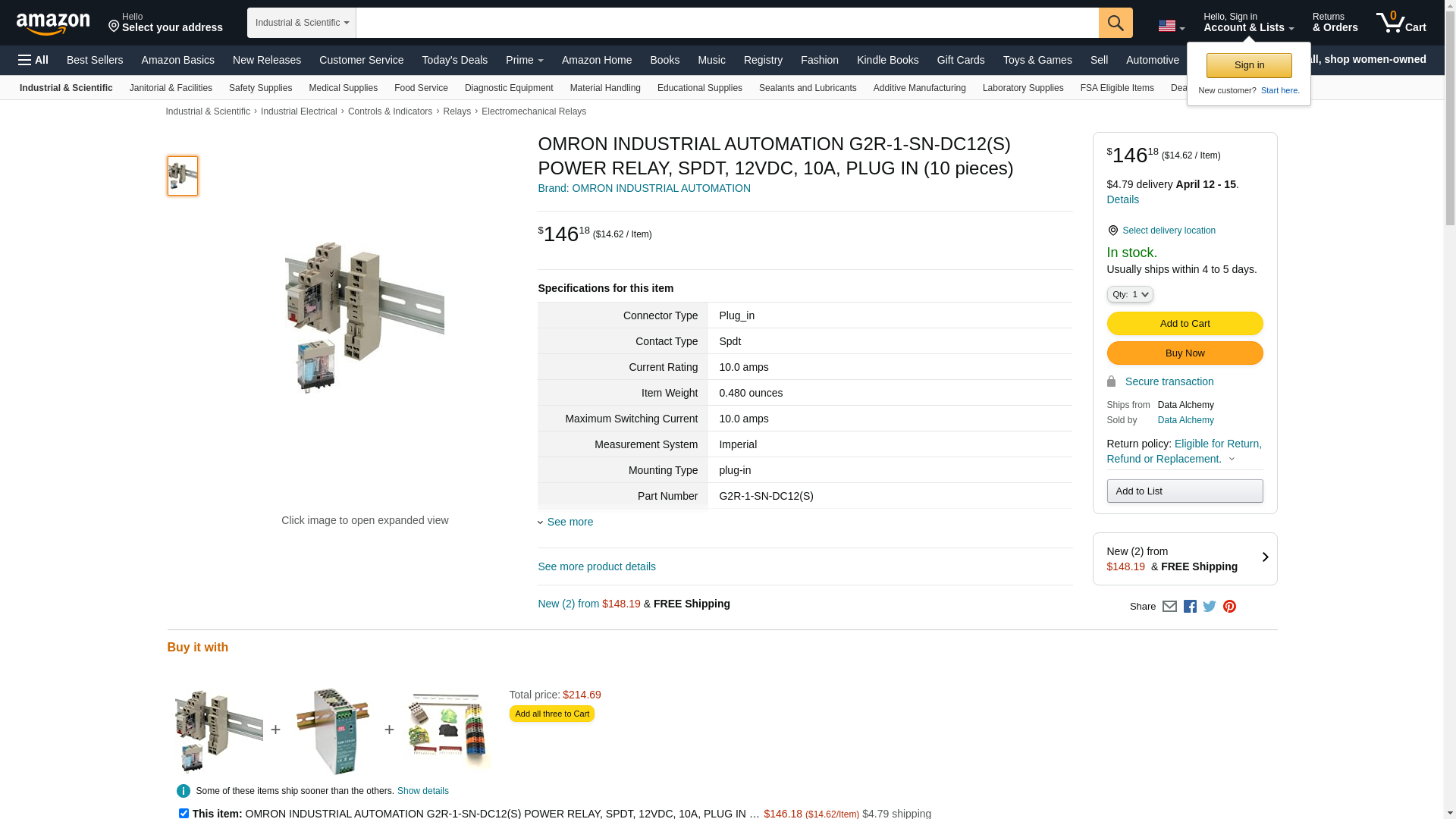Expand the return policy chevron
Image resolution: width=1456 pixels, height=819 pixels.
[1232, 459]
